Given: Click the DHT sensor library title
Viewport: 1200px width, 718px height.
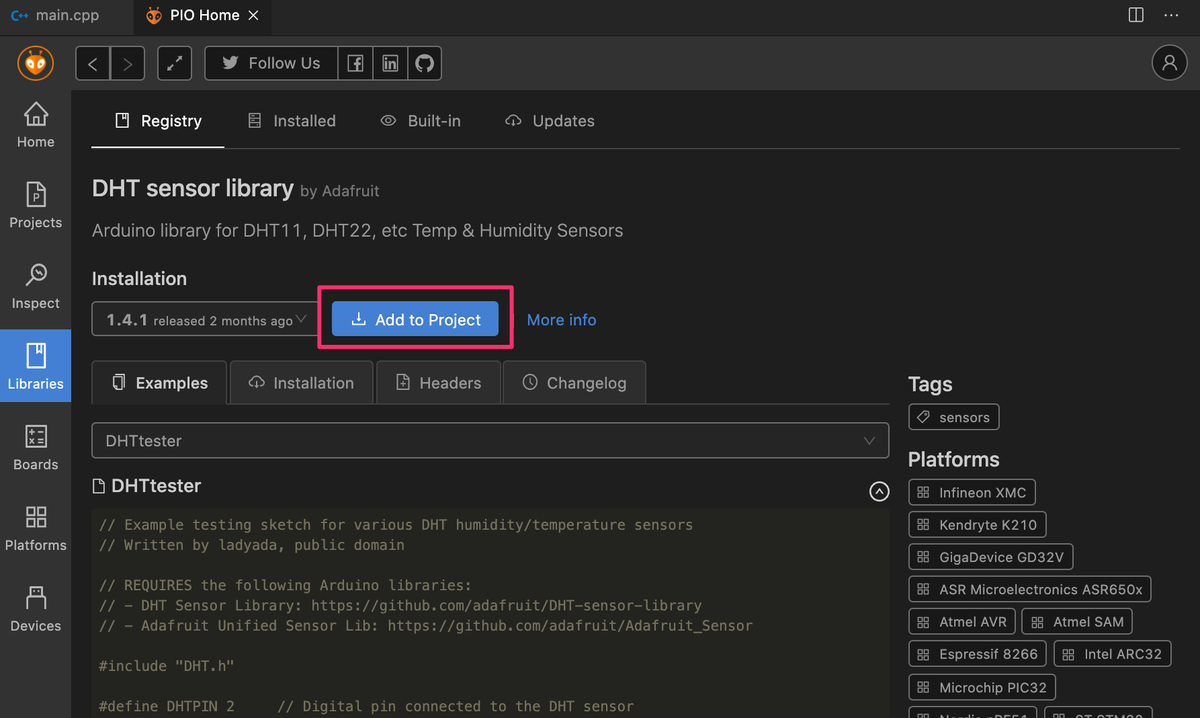Looking at the screenshot, I should (x=192, y=189).
